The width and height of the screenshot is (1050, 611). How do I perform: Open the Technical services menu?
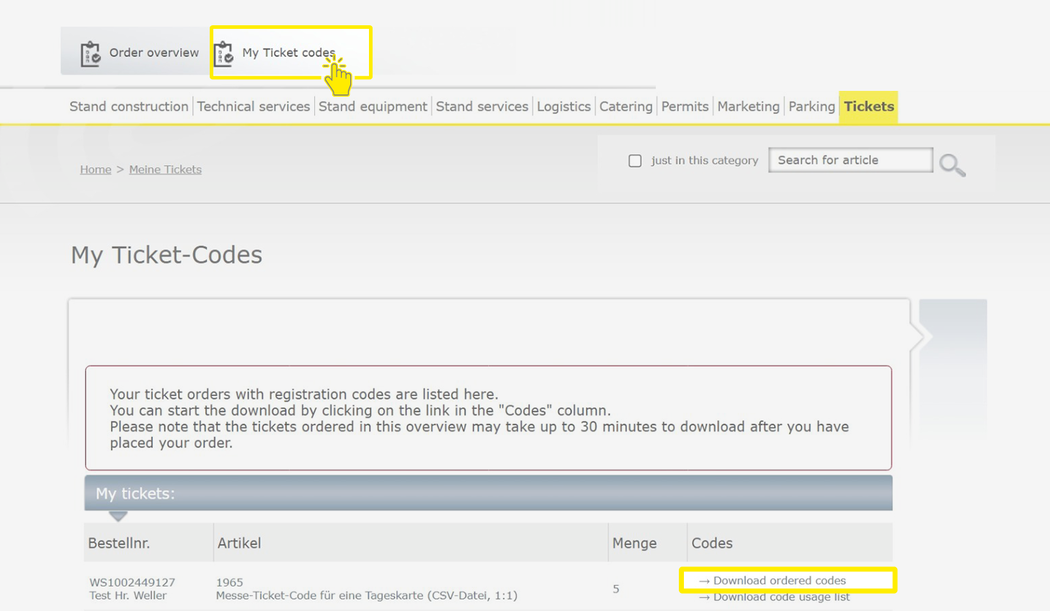pyautogui.click(x=253, y=107)
